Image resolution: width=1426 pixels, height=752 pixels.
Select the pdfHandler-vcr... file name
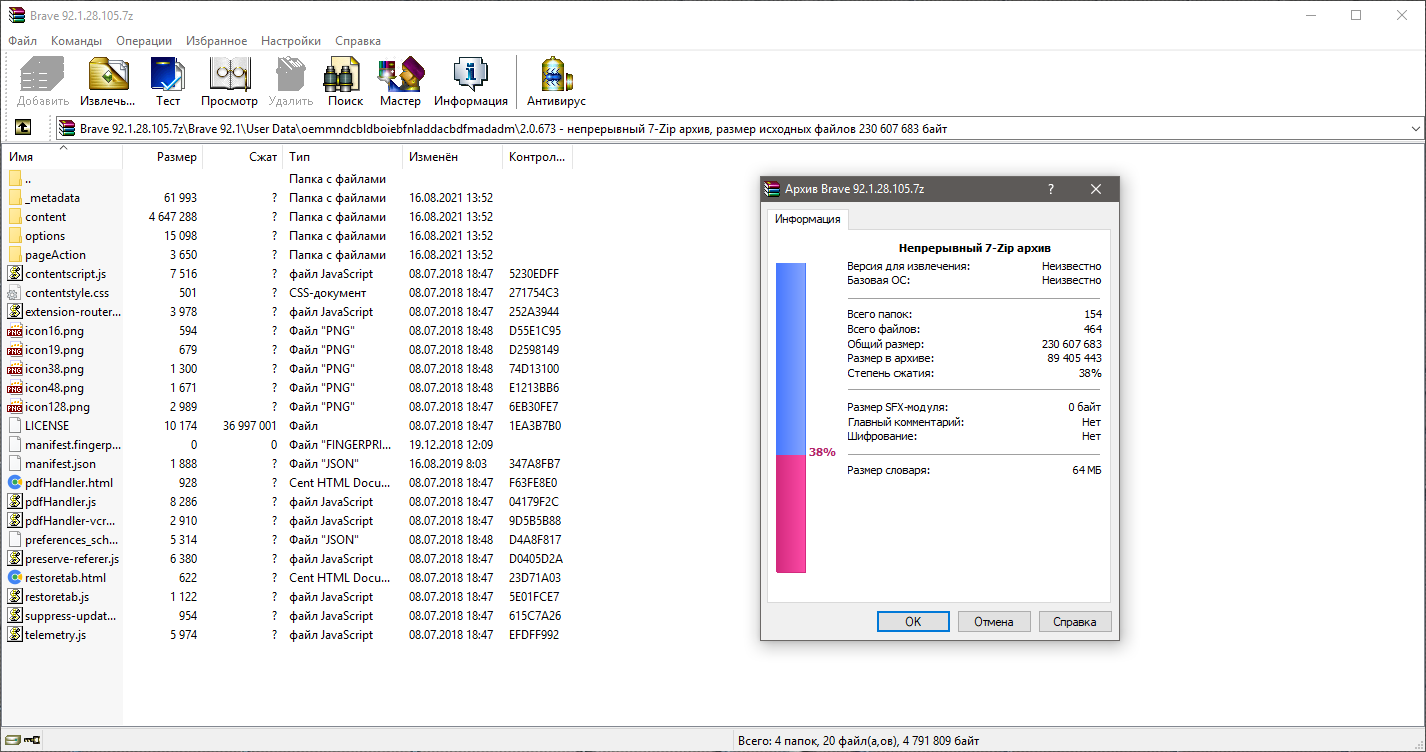tap(71, 521)
